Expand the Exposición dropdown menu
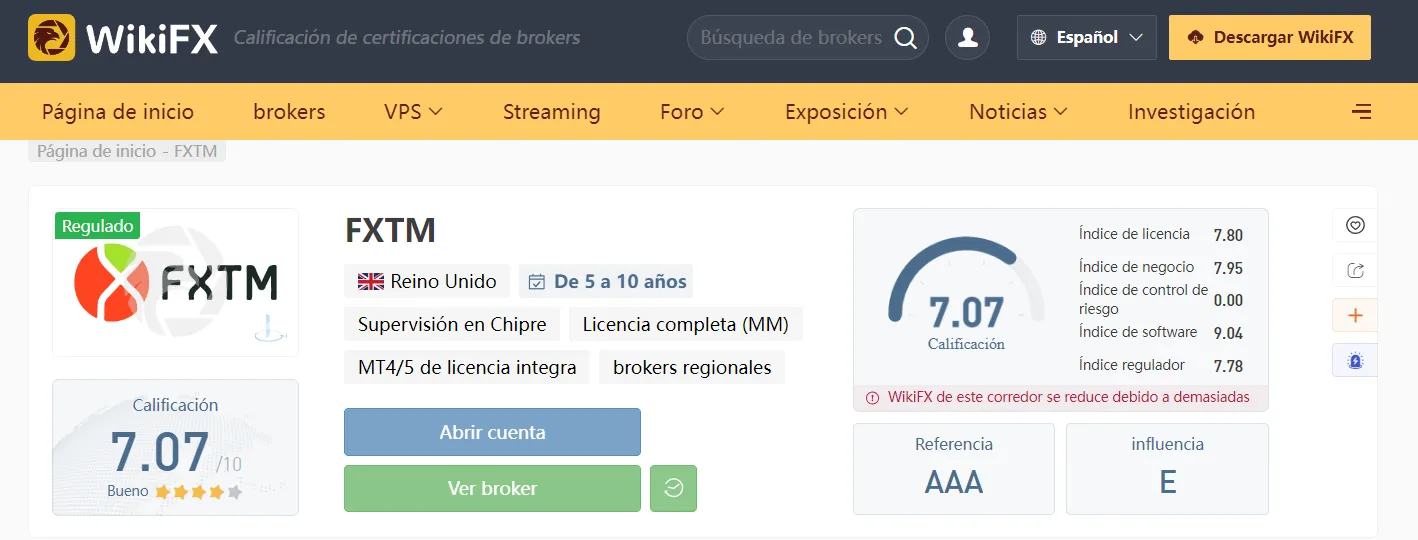Viewport: 1418px width, 540px height. 846,111
